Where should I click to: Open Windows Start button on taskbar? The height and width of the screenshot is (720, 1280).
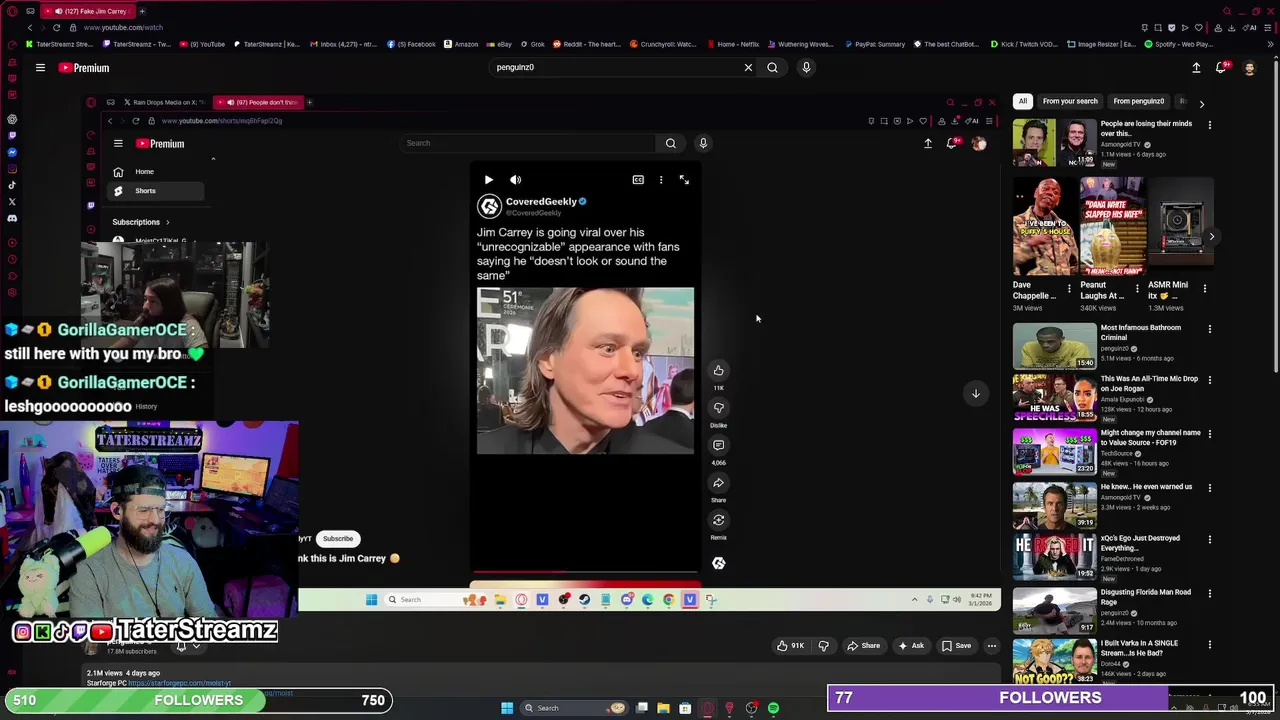[x=507, y=708]
